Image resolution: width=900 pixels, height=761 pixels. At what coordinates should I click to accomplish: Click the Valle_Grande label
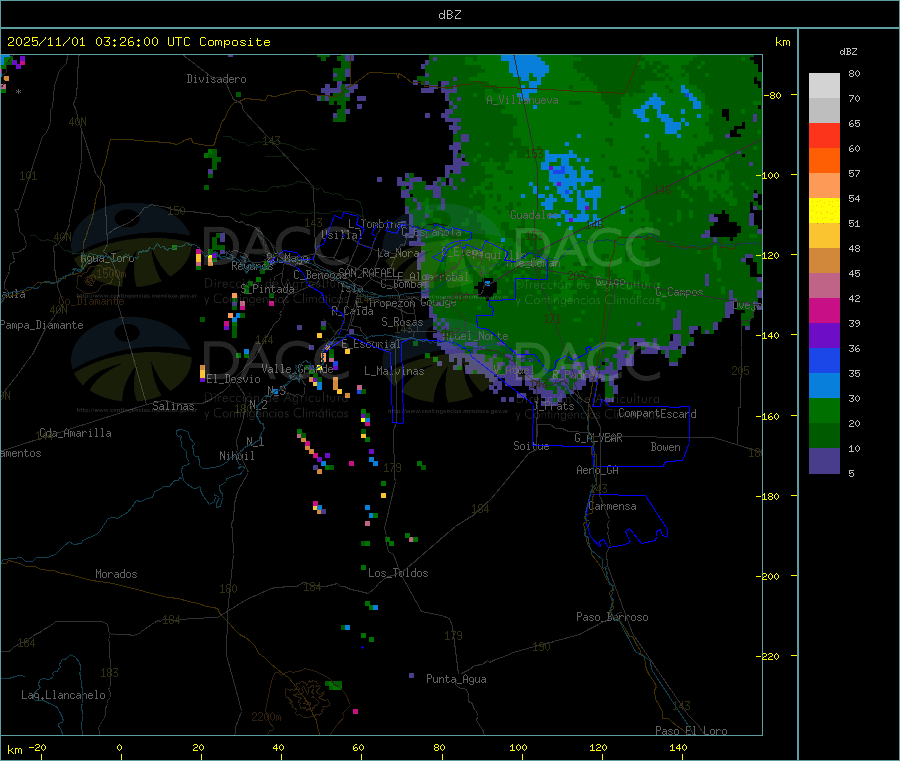click(297, 369)
